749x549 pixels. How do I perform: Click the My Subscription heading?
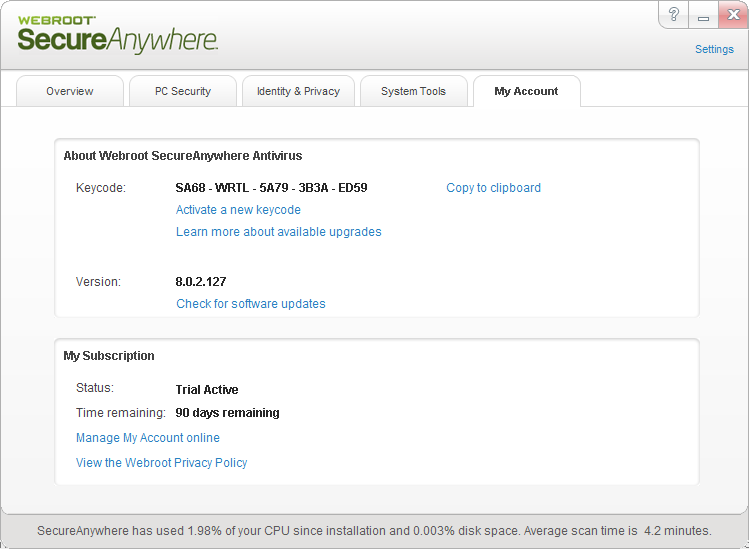[x=109, y=356]
